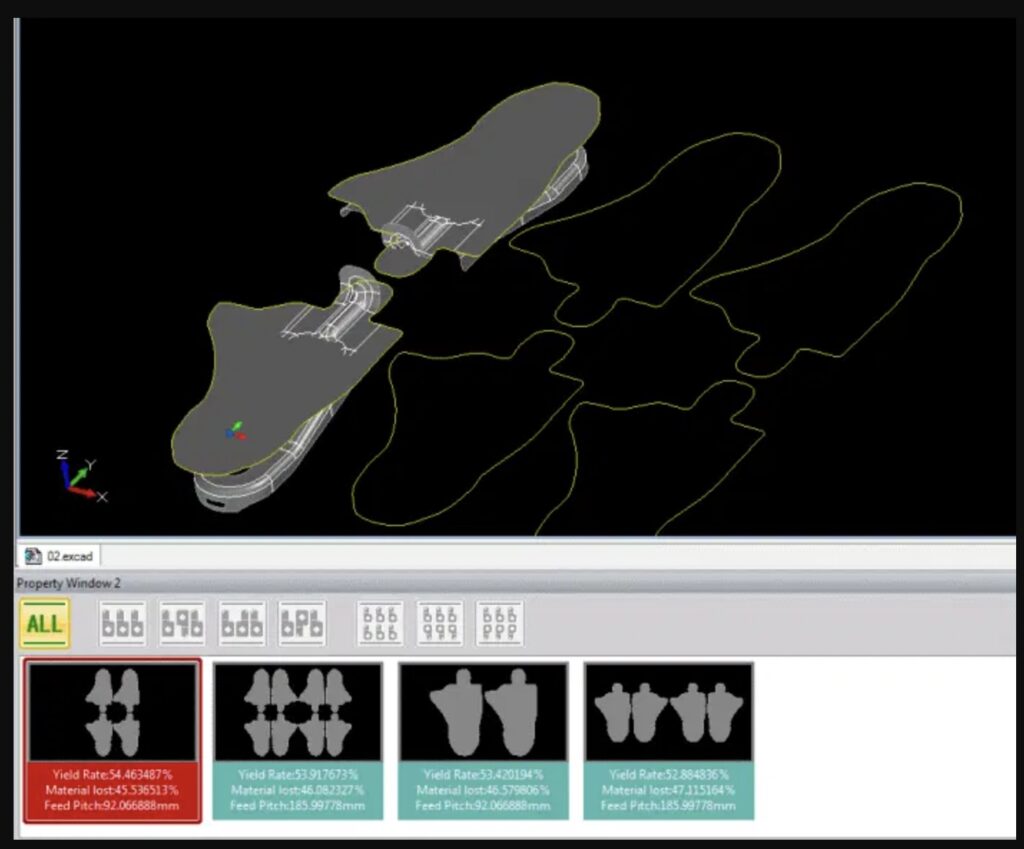
Task: Open the 53.917673% yield layout preview
Action: tap(298, 712)
